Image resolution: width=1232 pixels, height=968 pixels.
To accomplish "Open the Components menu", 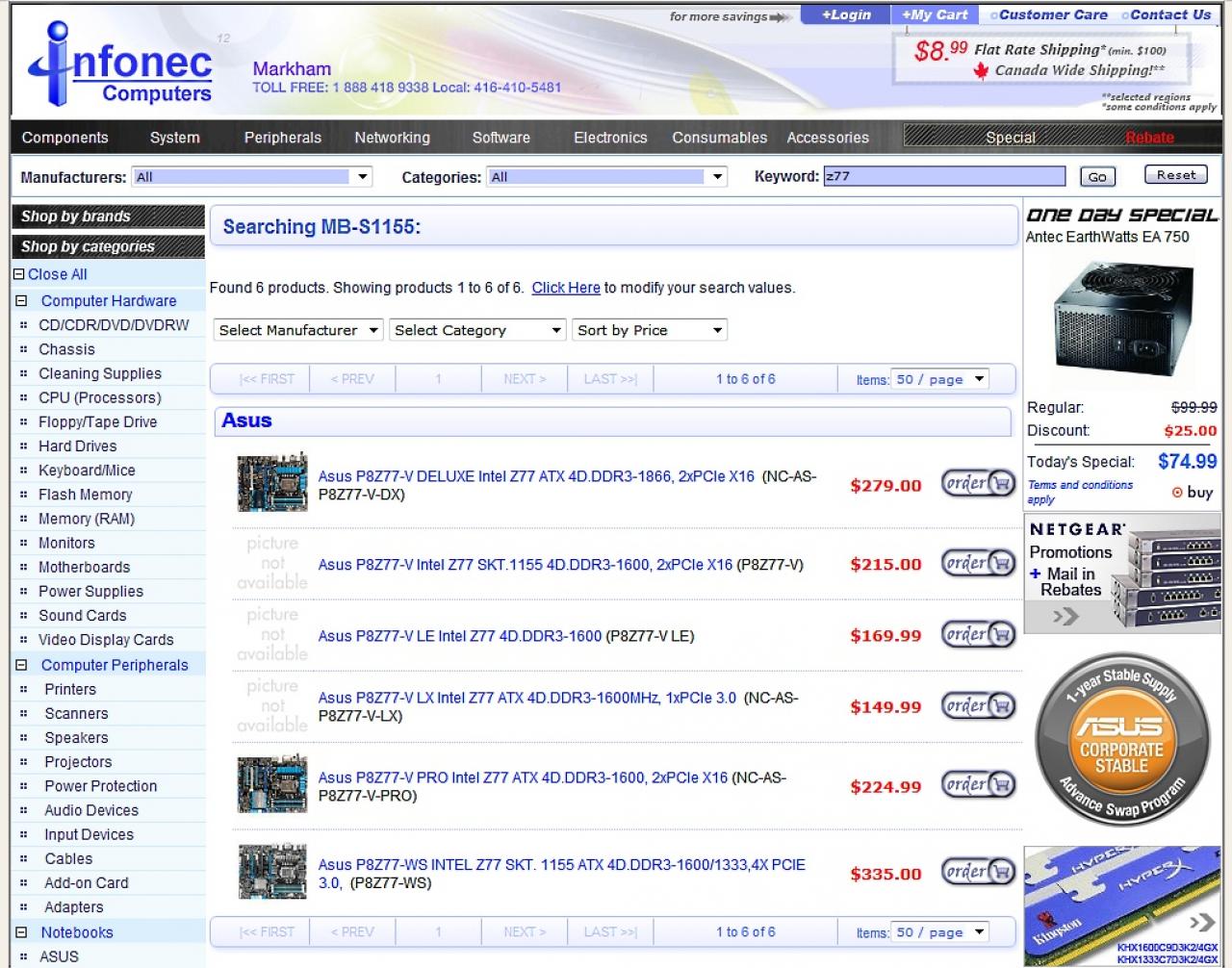I will click(x=65, y=138).
